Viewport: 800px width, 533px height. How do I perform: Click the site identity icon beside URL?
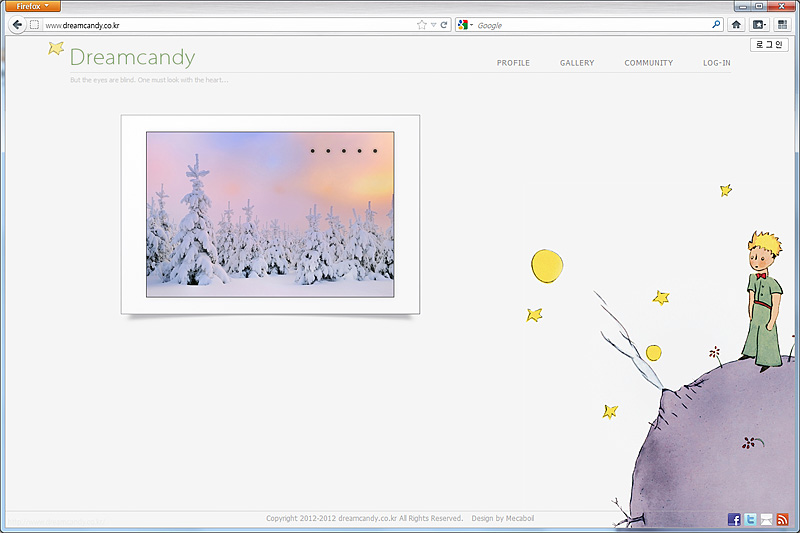[34, 24]
